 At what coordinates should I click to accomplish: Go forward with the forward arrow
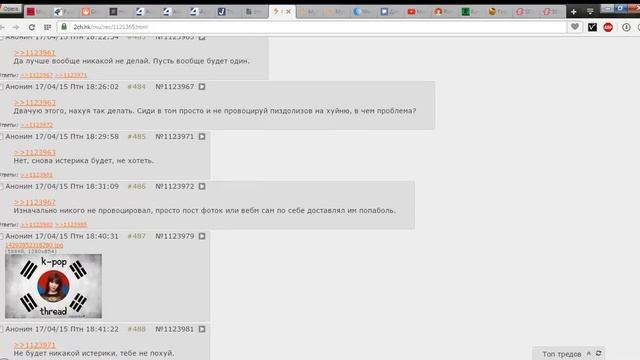coord(16,27)
